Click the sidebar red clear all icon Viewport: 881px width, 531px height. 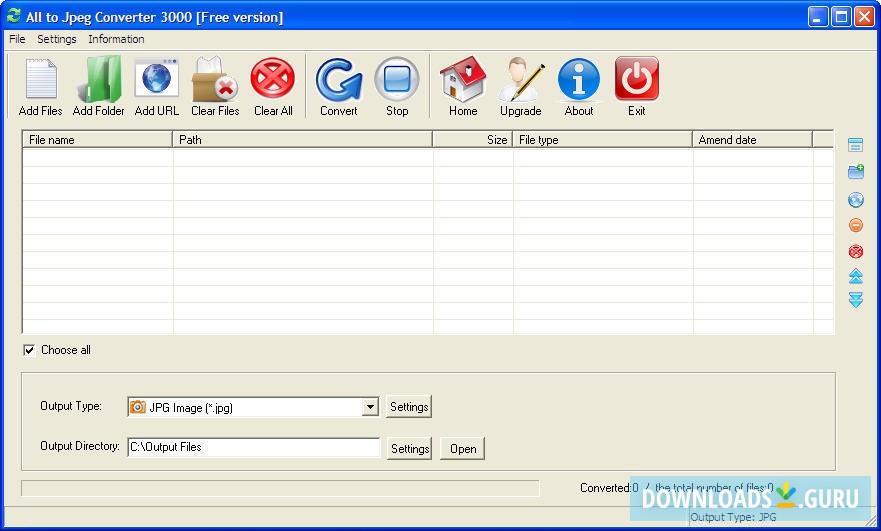point(856,251)
